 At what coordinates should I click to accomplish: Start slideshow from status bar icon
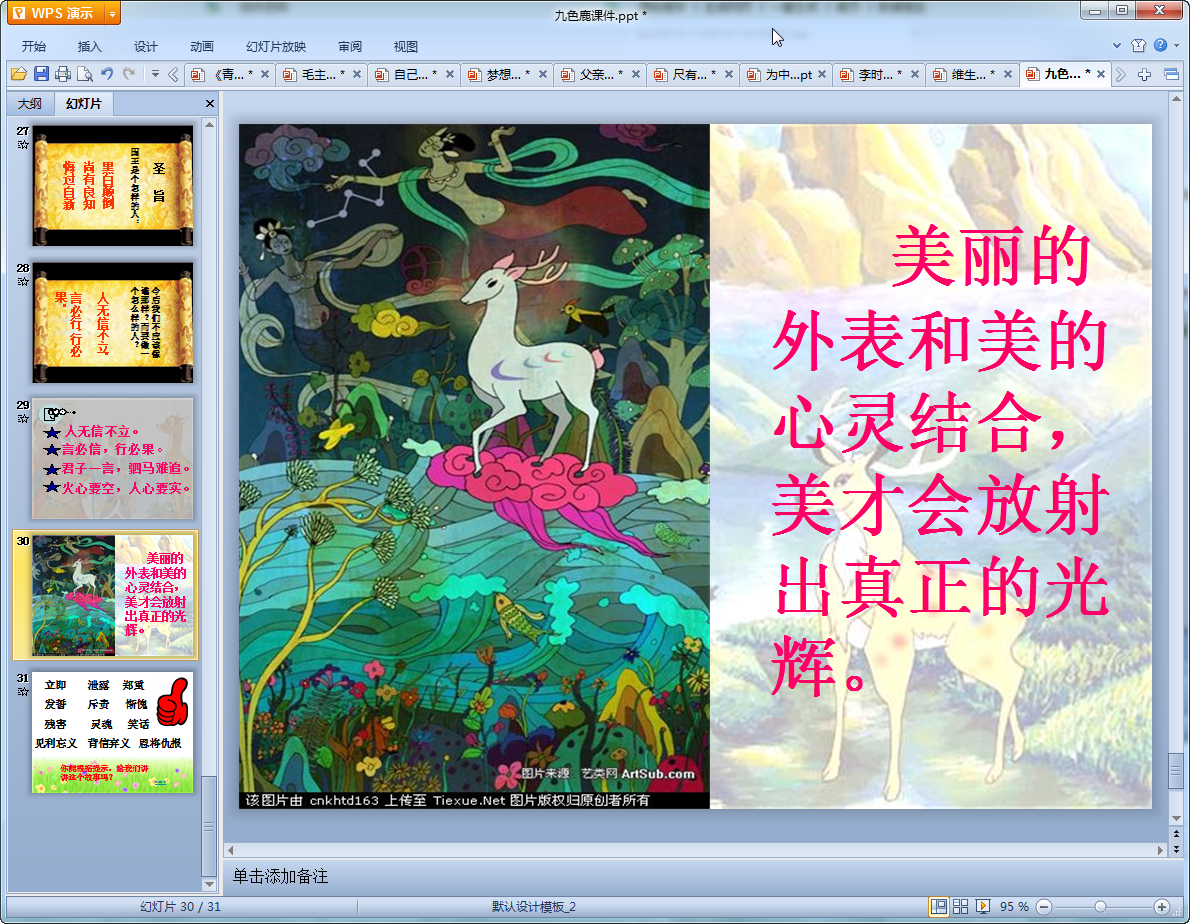coord(983,906)
